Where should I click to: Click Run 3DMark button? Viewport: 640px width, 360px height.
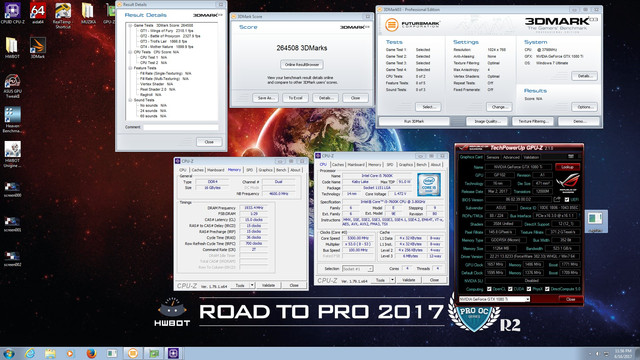point(414,121)
